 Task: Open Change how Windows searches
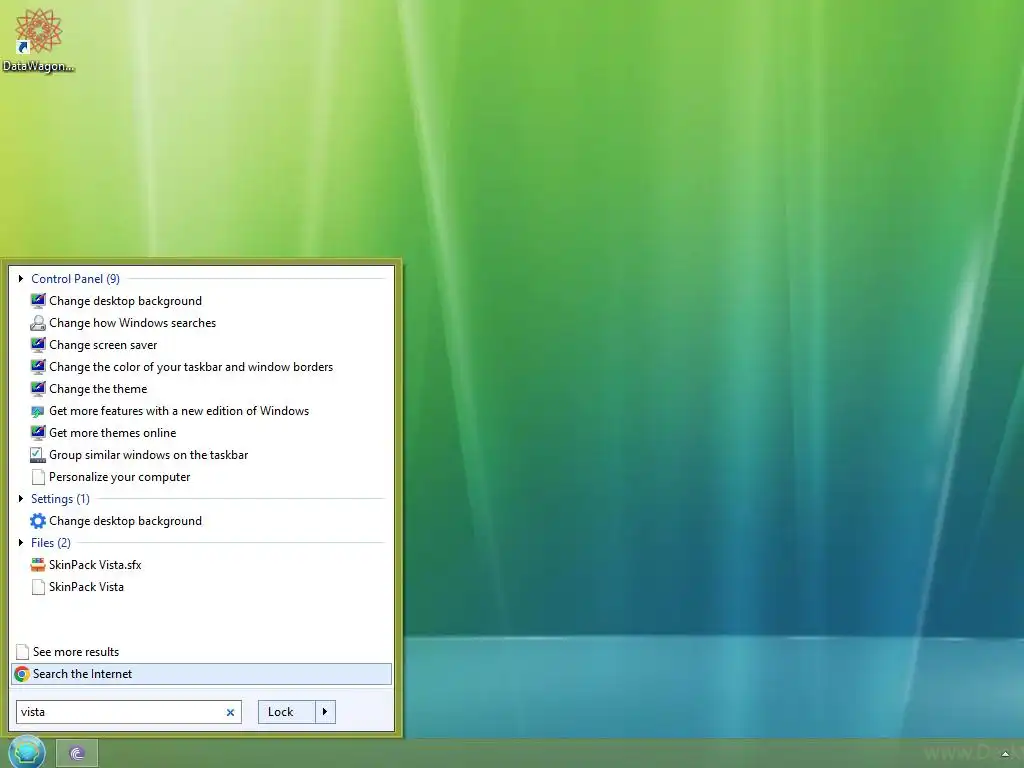(x=133, y=323)
